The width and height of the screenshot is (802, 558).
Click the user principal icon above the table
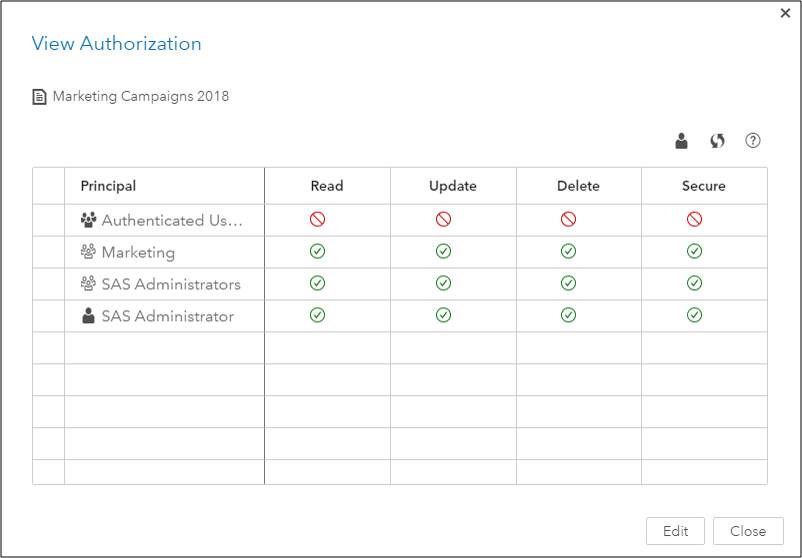click(x=682, y=141)
